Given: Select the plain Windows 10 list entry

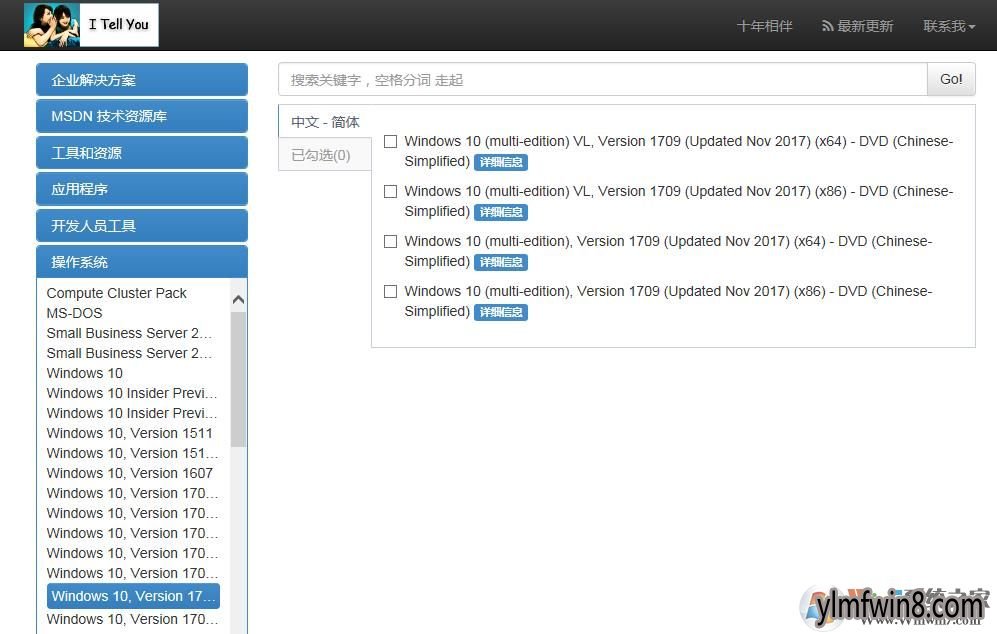Looking at the screenshot, I should pos(85,373).
